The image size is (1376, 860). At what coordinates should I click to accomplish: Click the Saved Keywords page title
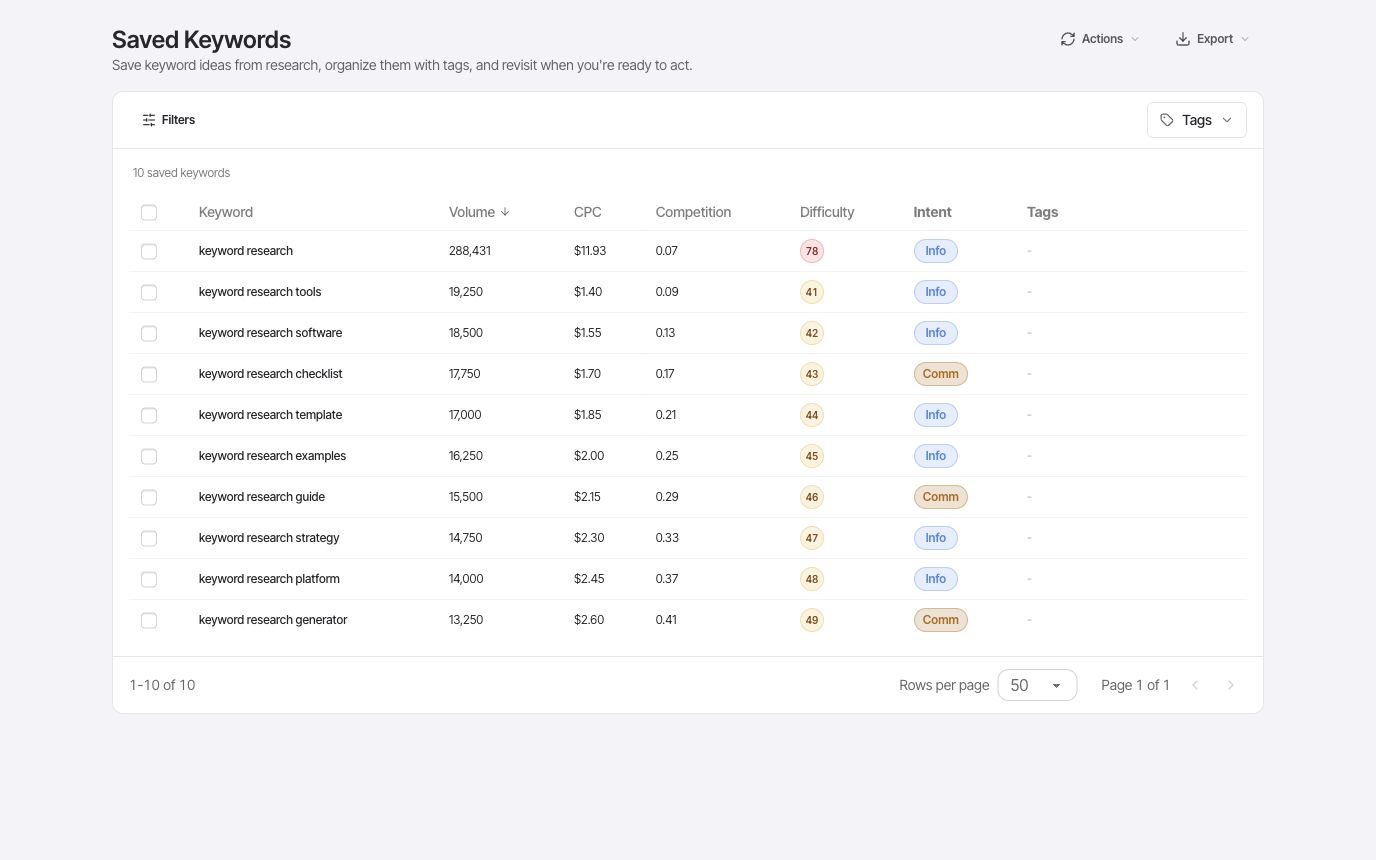(x=201, y=40)
